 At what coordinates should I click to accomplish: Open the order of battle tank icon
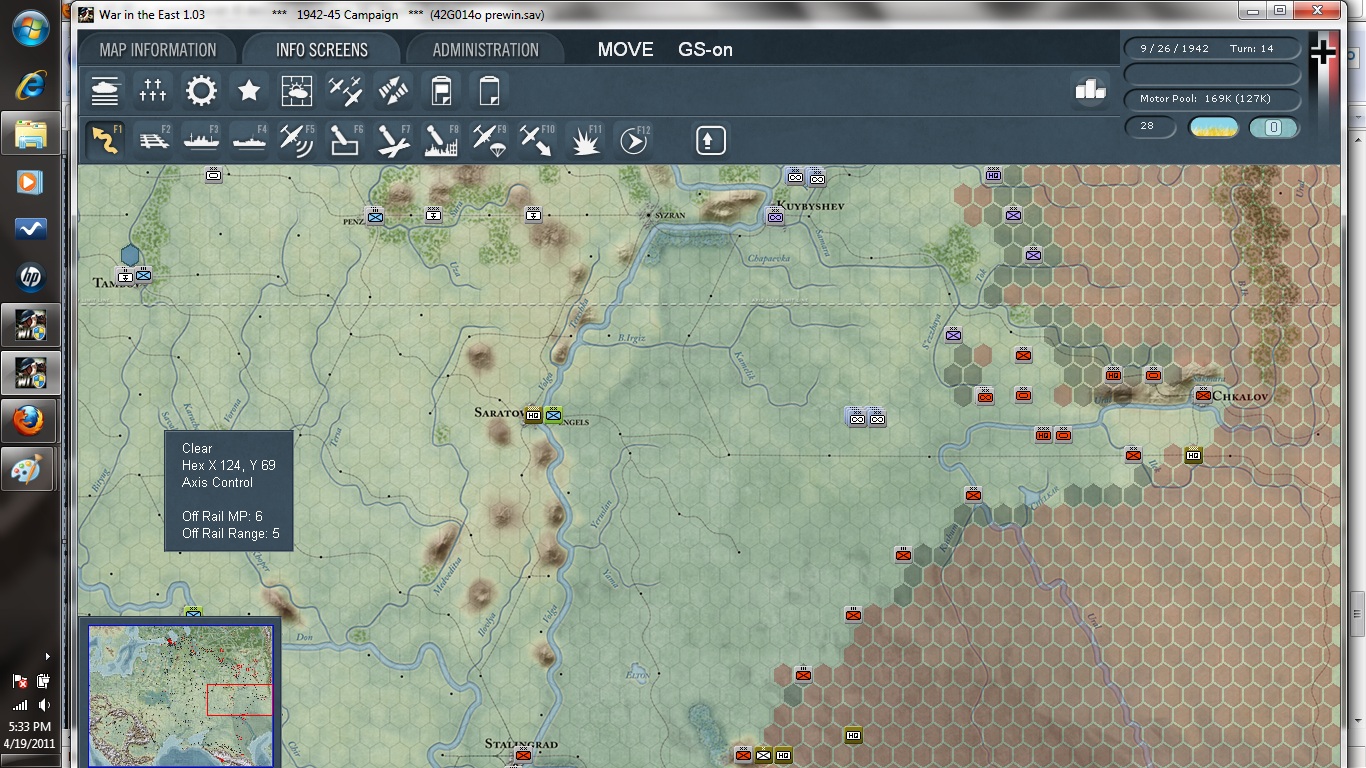tap(105, 92)
